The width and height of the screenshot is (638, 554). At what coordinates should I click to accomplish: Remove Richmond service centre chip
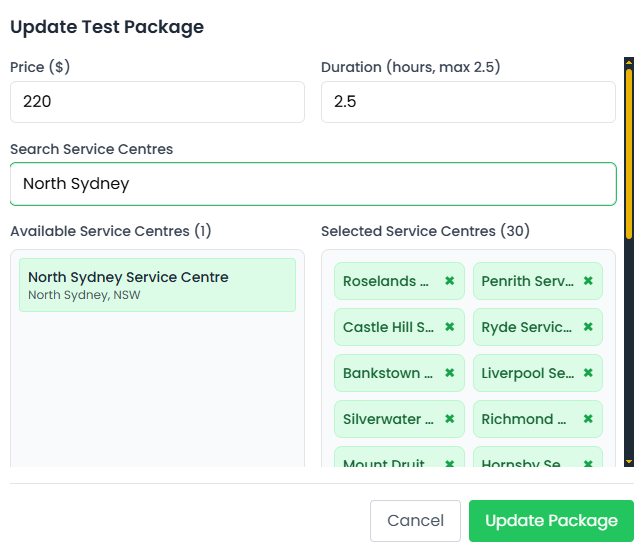pos(588,419)
